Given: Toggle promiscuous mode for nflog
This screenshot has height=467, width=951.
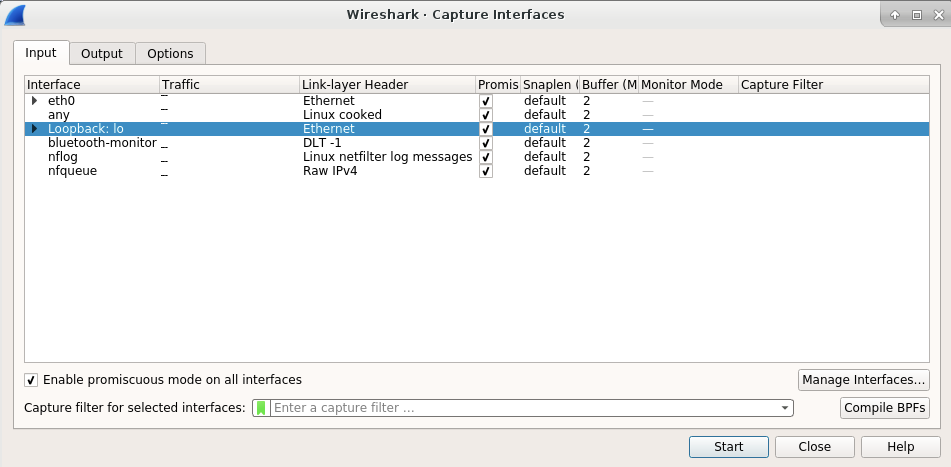Looking at the screenshot, I should [486, 156].
